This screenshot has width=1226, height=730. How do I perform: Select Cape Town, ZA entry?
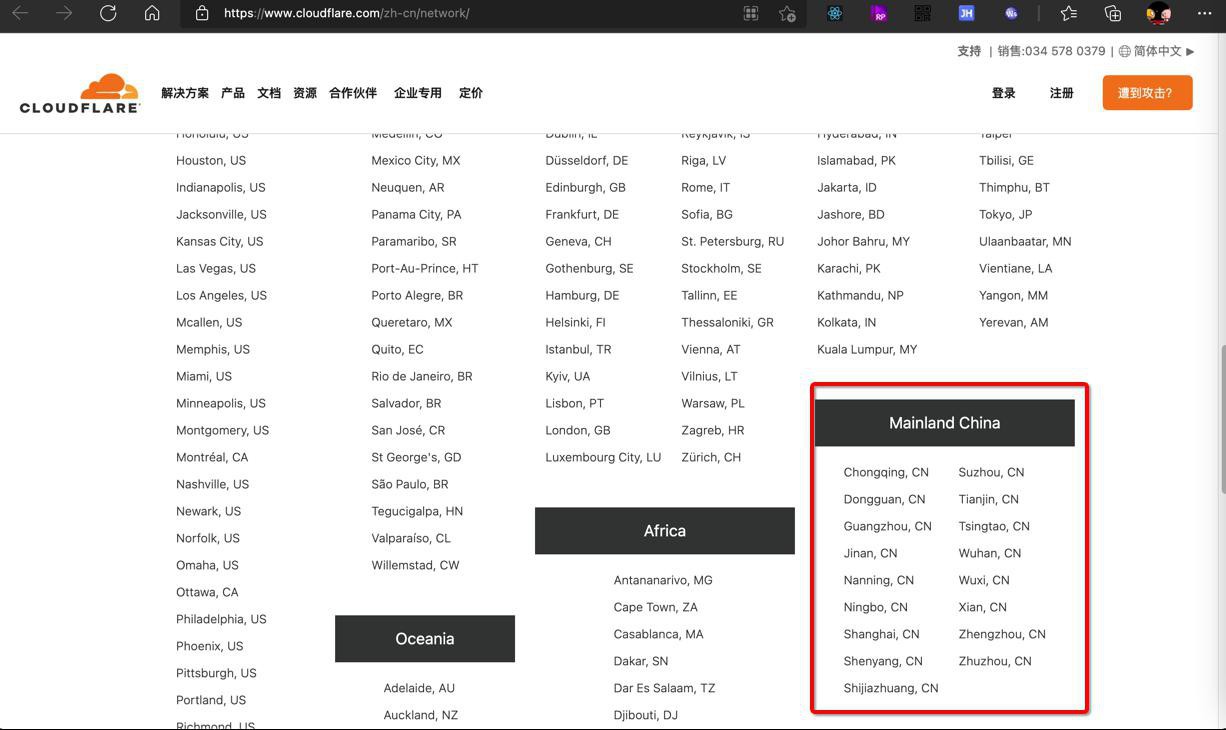point(656,607)
